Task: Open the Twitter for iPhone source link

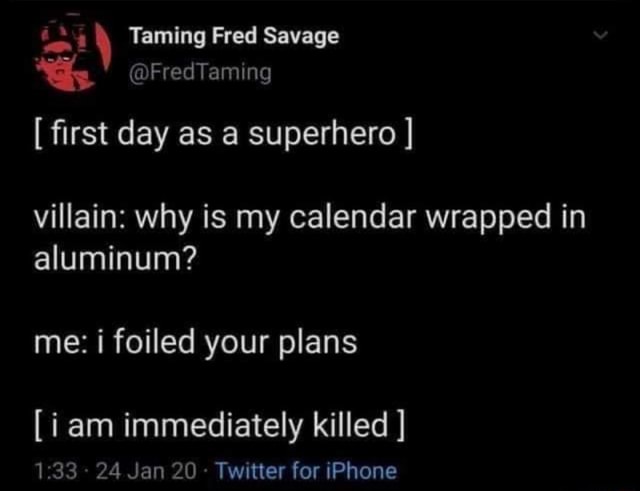Action: (x=306, y=470)
